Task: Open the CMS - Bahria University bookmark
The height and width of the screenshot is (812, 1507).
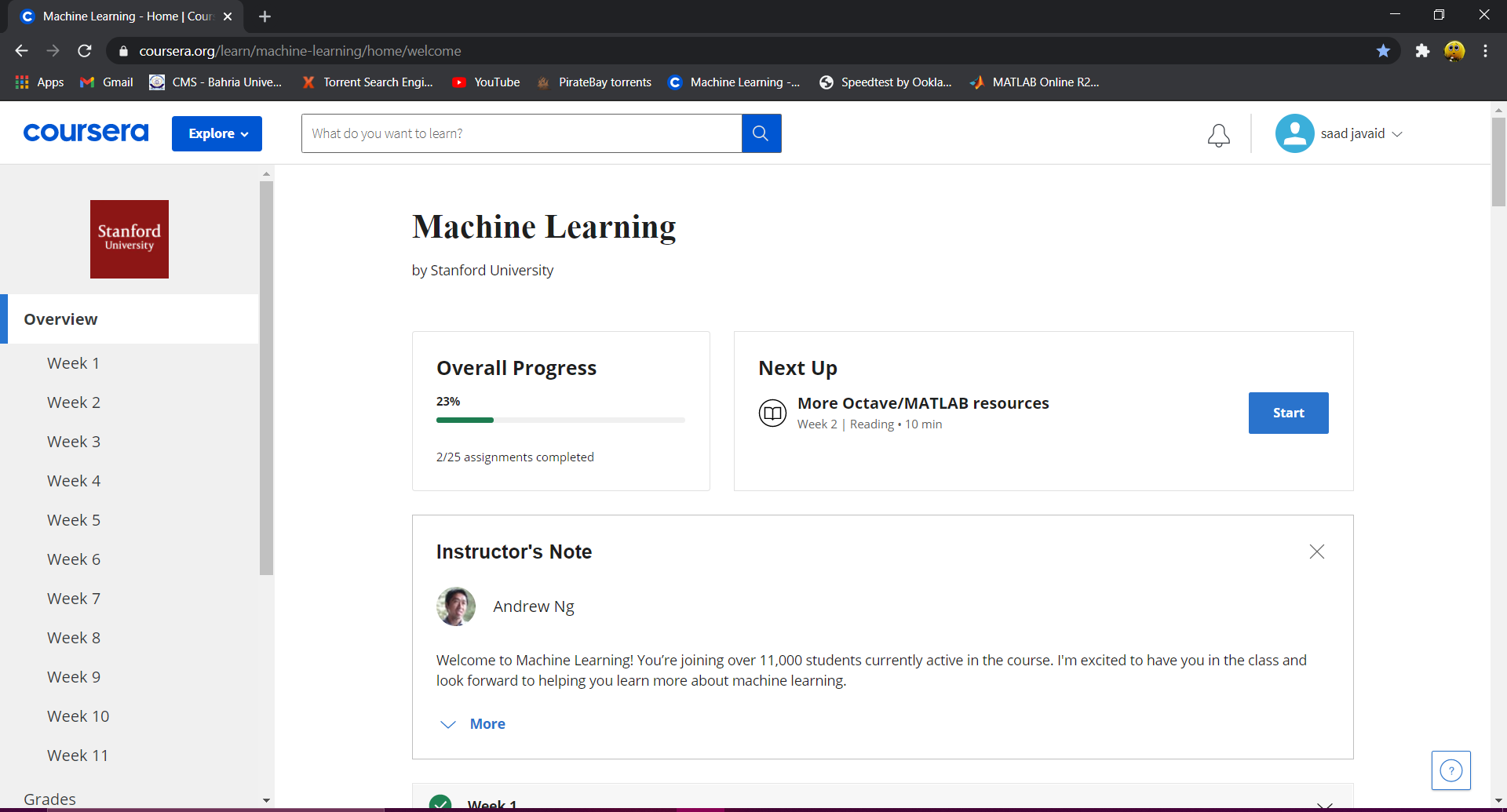Action: (x=216, y=82)
